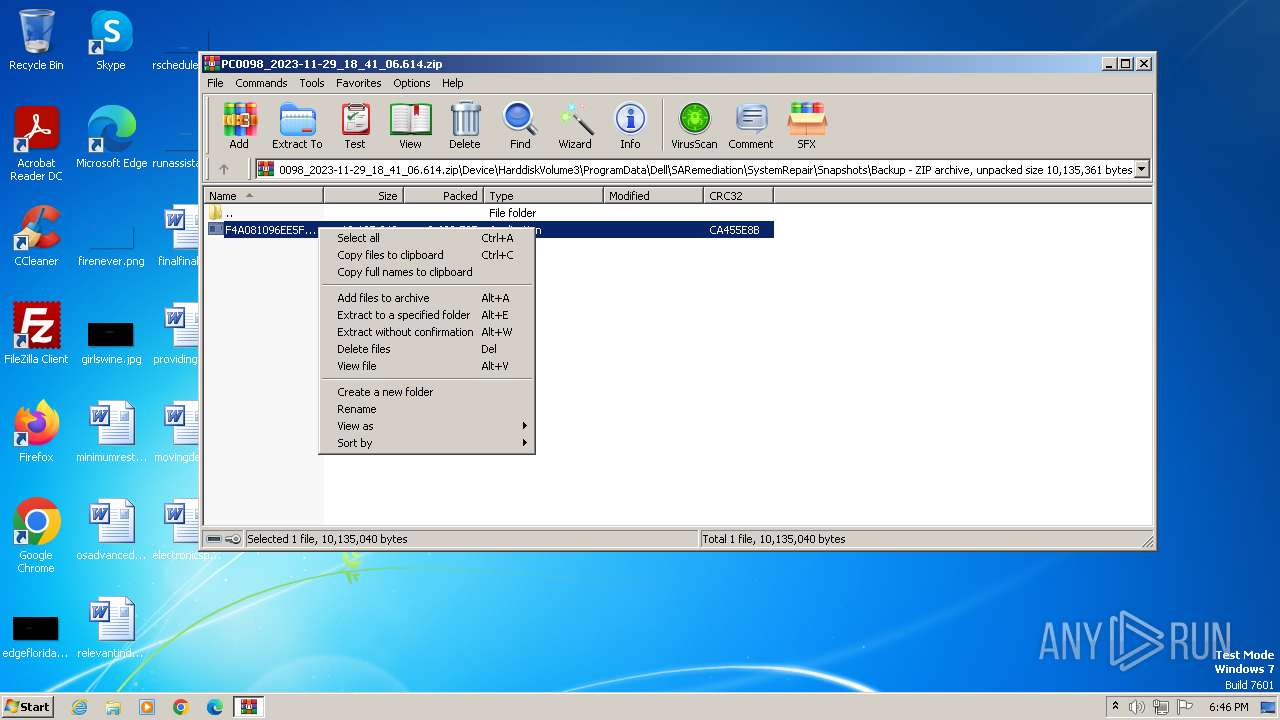Open Google Chrome desktop shortcut
The width and height of the screenshot is (1280, 720).
tap(36, 536)
